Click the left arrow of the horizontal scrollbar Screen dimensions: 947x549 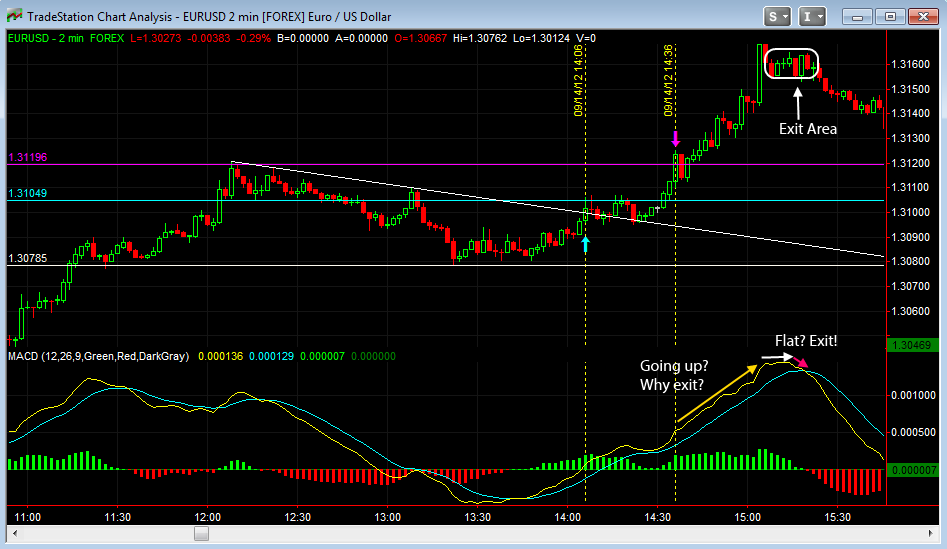16,533
